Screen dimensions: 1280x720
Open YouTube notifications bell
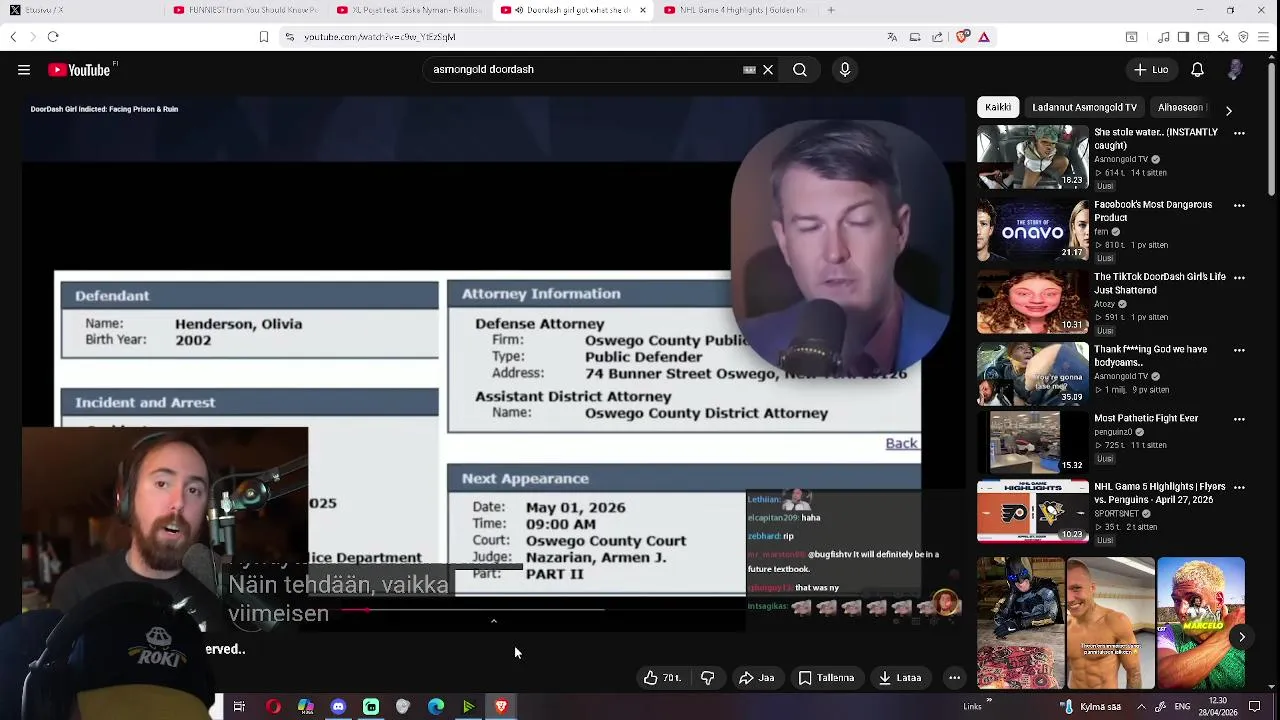pos(1197,70)
